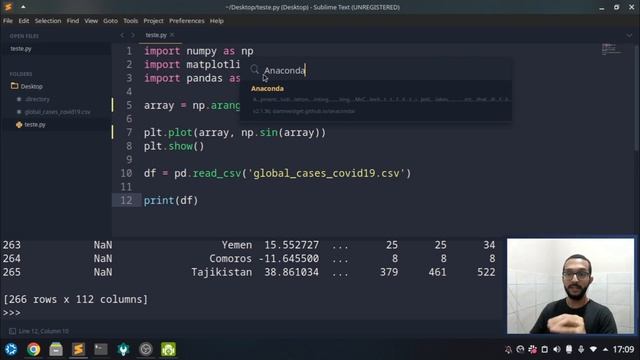The height and width of the screenshot is (360, 640).
Task: Click the keep-above arrow in title bar
Action: (x=23, y=7)
